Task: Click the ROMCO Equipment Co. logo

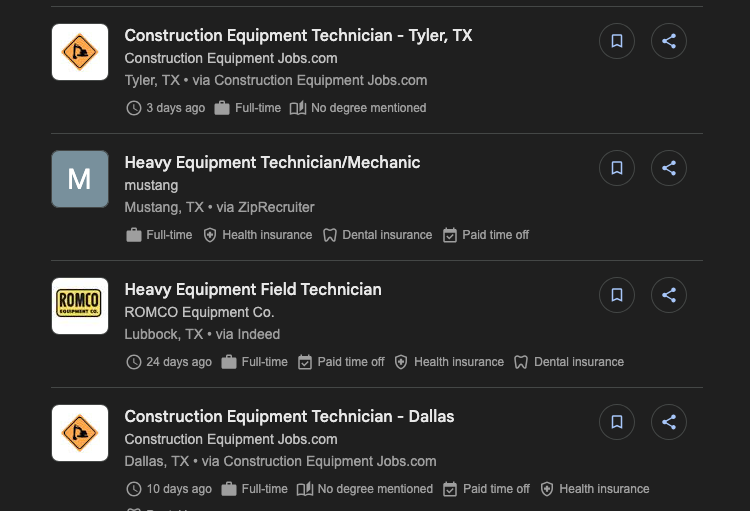Action: click(80, 305)
